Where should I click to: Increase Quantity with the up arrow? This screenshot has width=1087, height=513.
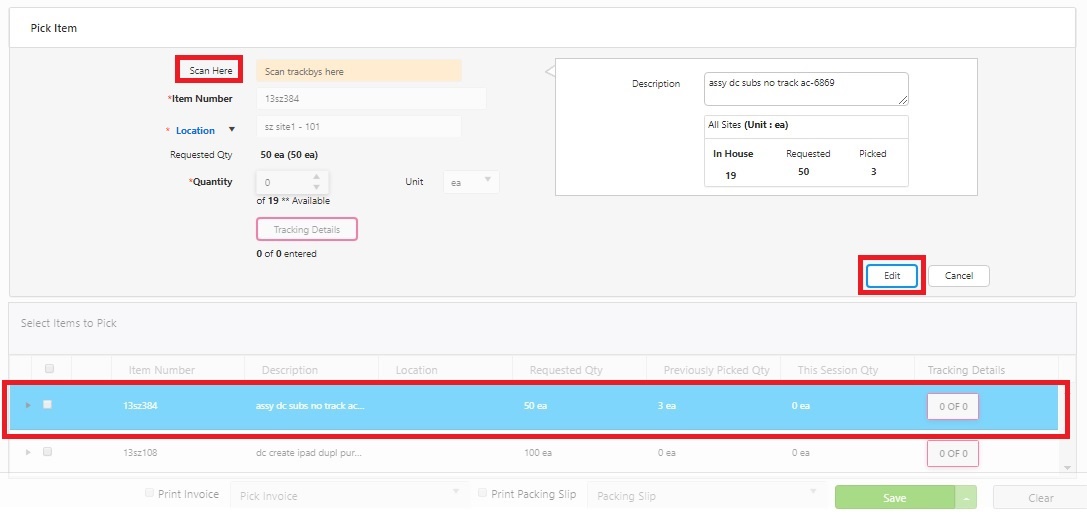click(316, 177)
